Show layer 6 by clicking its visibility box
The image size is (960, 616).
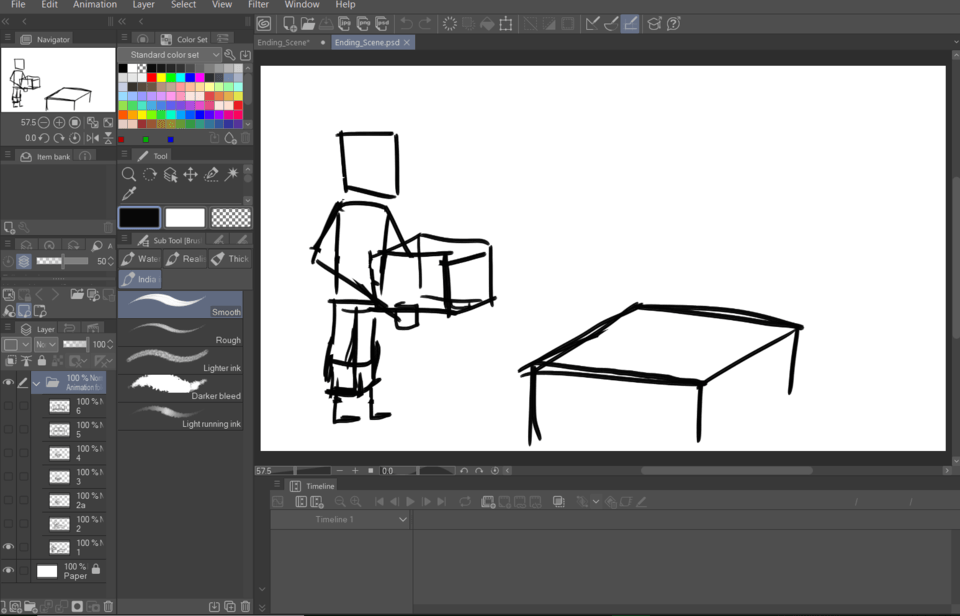click(9, 406)
